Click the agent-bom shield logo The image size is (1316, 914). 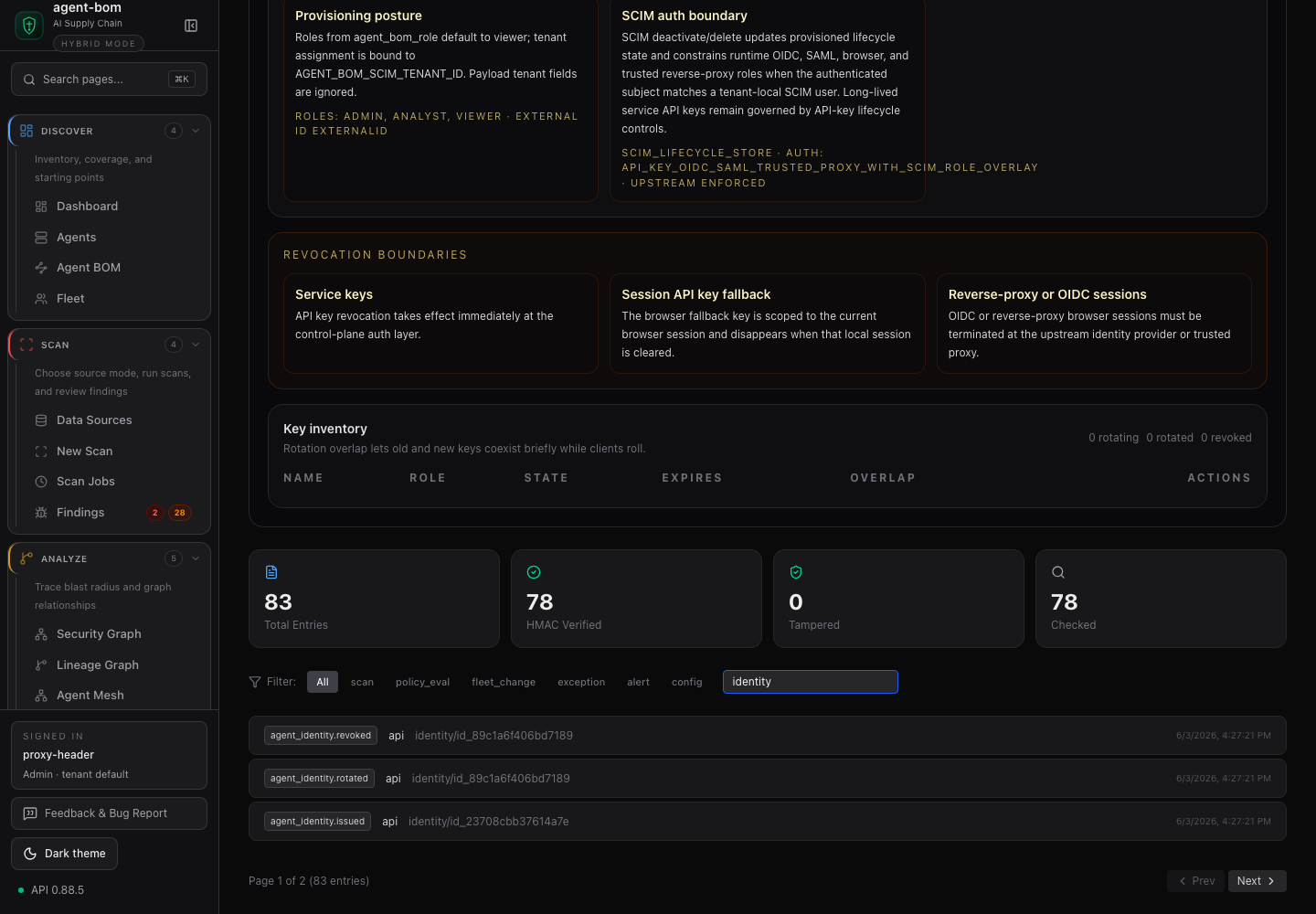(29, 25)
